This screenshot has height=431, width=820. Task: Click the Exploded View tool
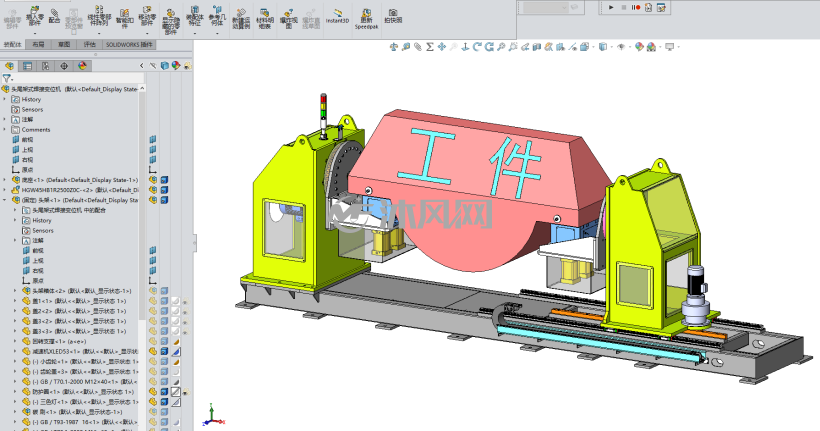coord(289,19)
